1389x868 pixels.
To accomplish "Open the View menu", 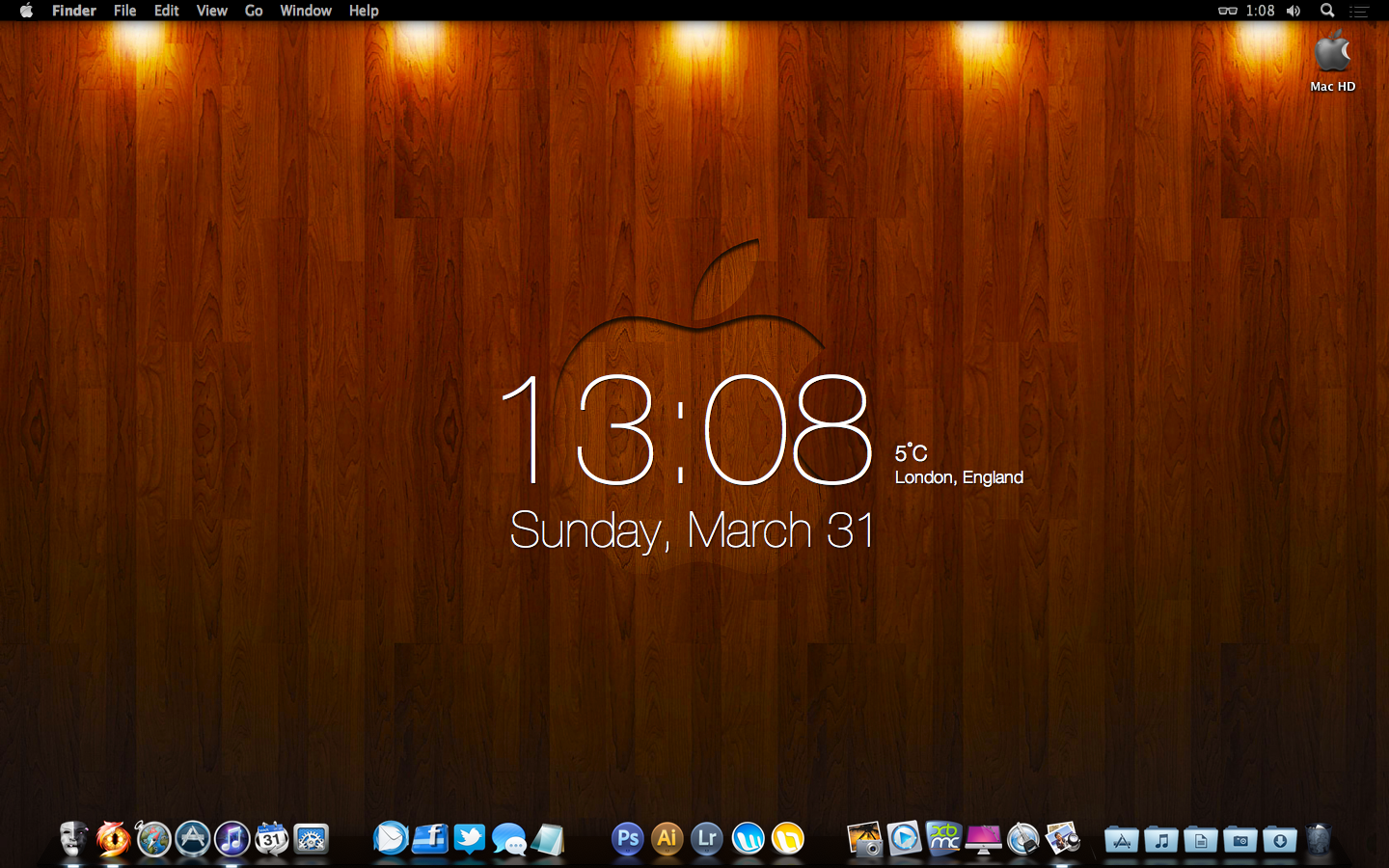I will click(211, 11).
